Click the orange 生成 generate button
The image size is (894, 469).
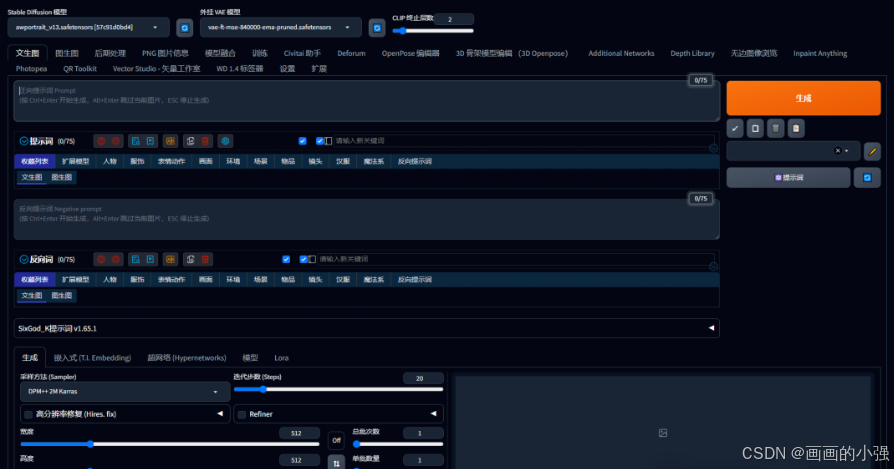click(803, 98)
